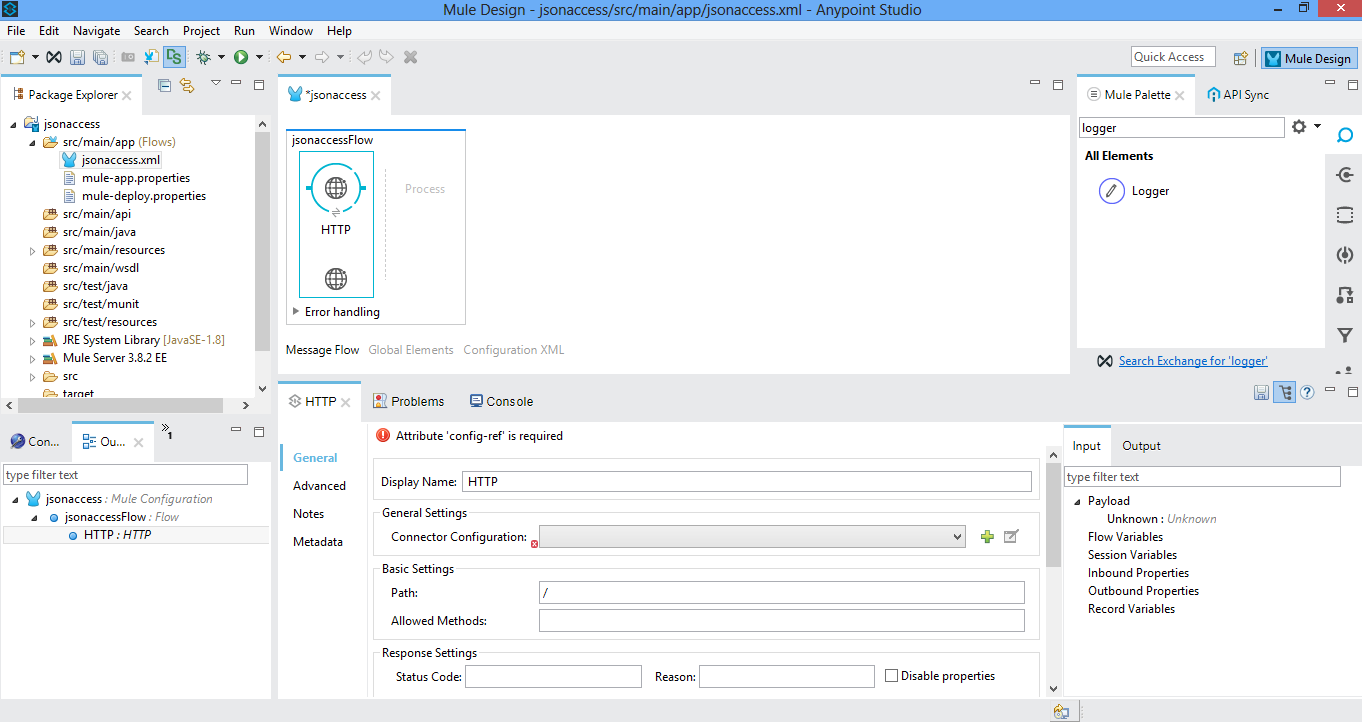
Task: Open the Run dropdown arrow
Action: pos(259,57)
